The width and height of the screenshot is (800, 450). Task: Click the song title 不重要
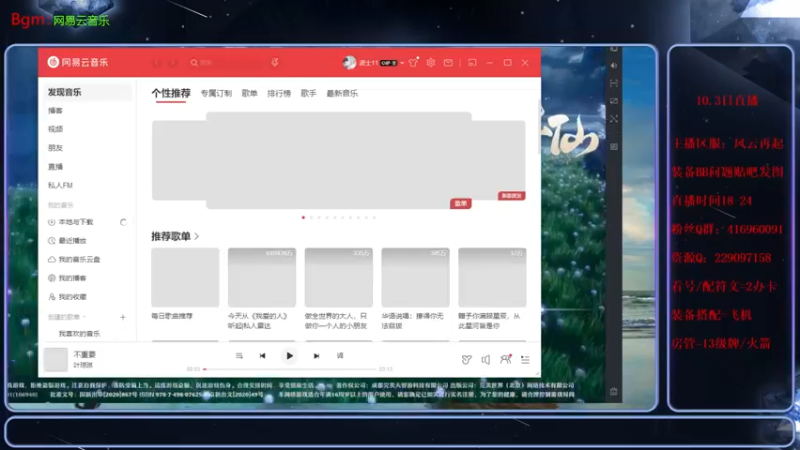pos(85,354)
